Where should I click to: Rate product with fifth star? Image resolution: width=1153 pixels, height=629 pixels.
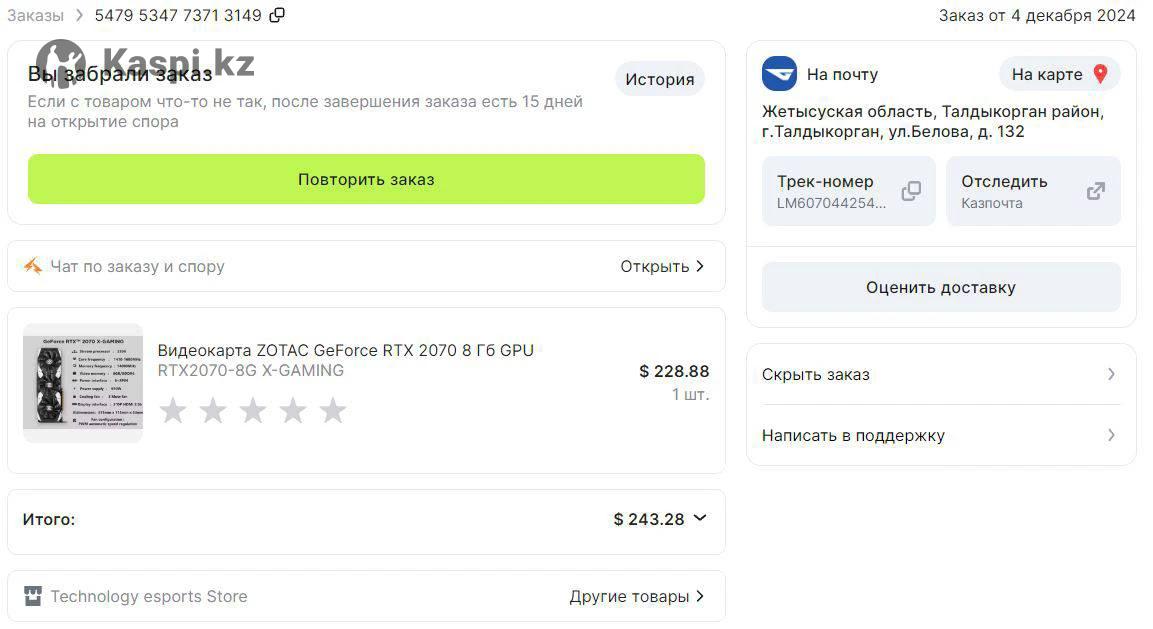point(332,411)
